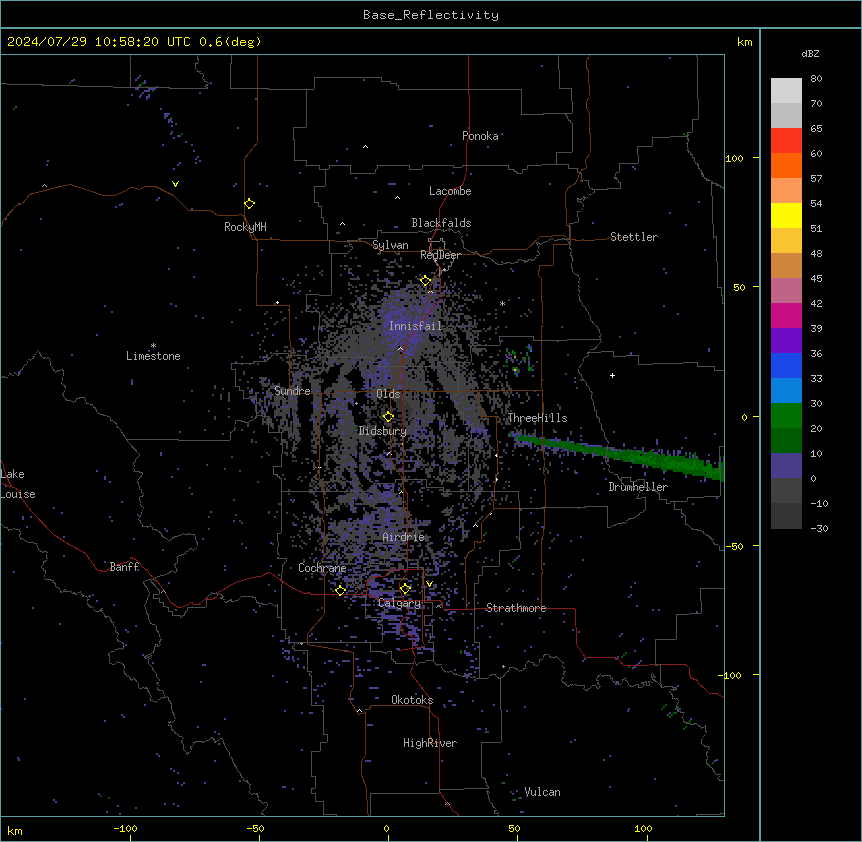Image resolution: width=862 pixels, height=842 pixels.
Task: Click the white plus marker north of Drumheller
Action: (x=612, y=375)
